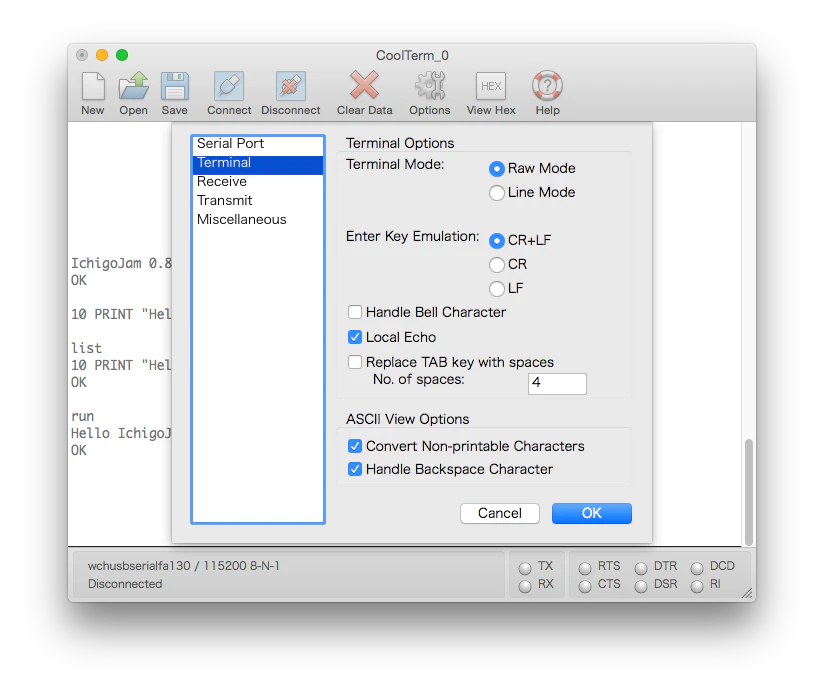Open Help lifebuoy icon
Screen dimensions: 824x694
point(547,86)
